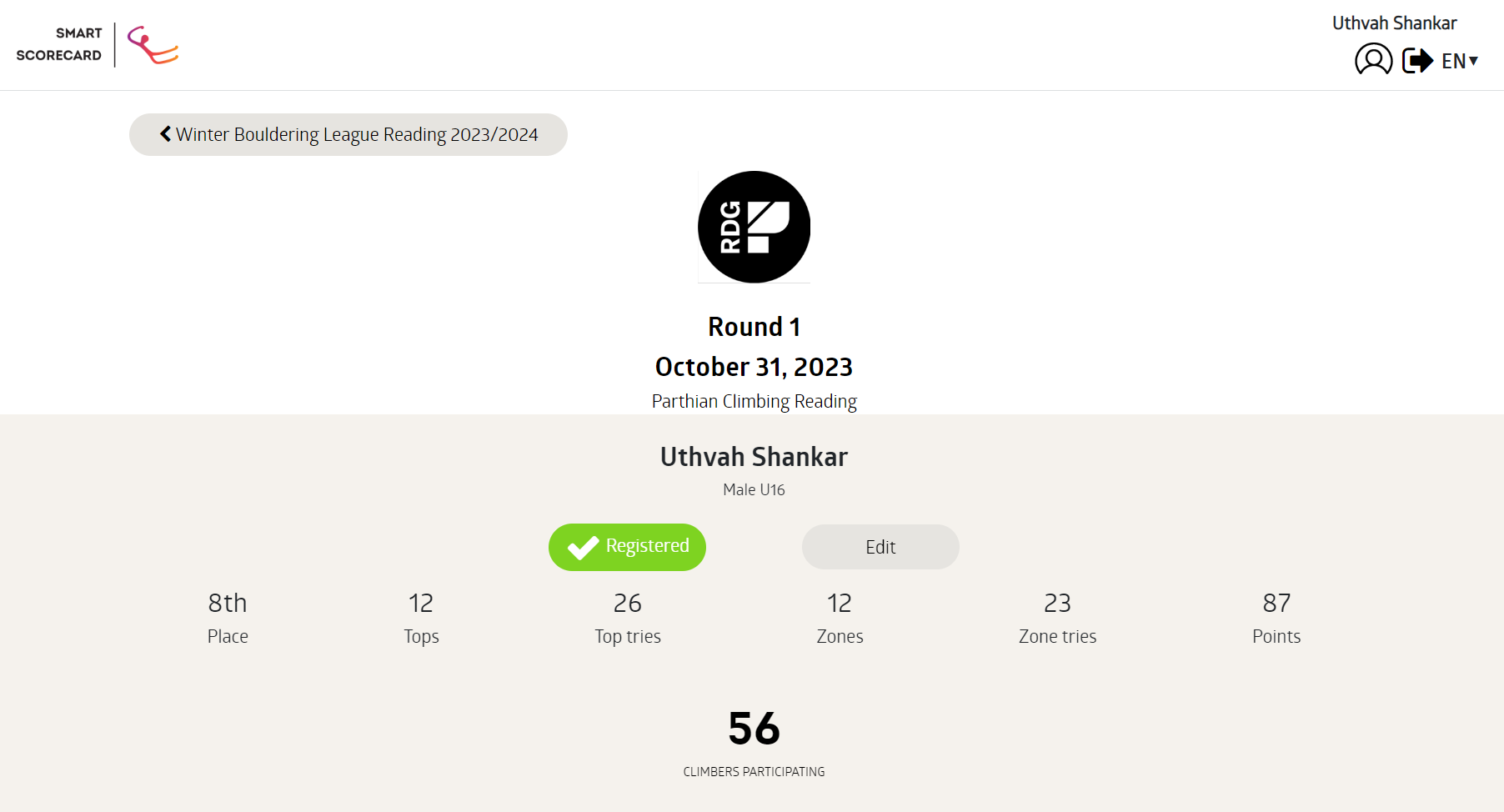Click the back chevron arrow
Viewport: 1504px width, 812px height.
click(165, 133)
